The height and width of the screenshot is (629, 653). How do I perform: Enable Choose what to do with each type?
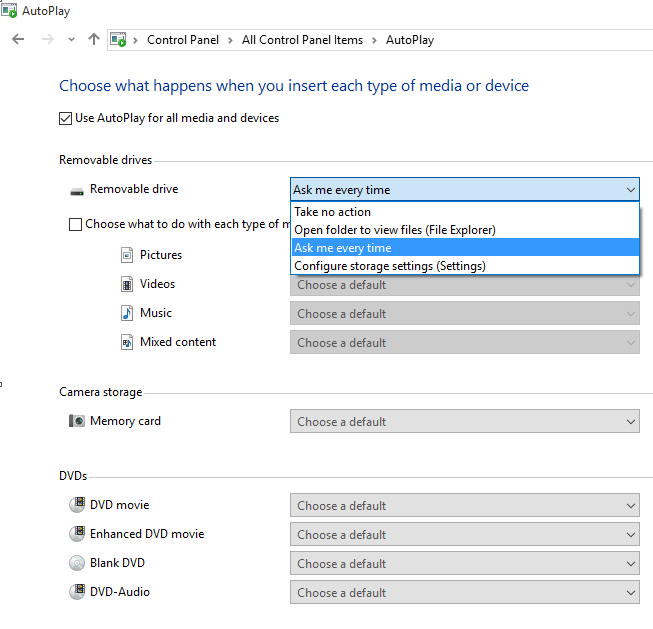pos(75,225)
